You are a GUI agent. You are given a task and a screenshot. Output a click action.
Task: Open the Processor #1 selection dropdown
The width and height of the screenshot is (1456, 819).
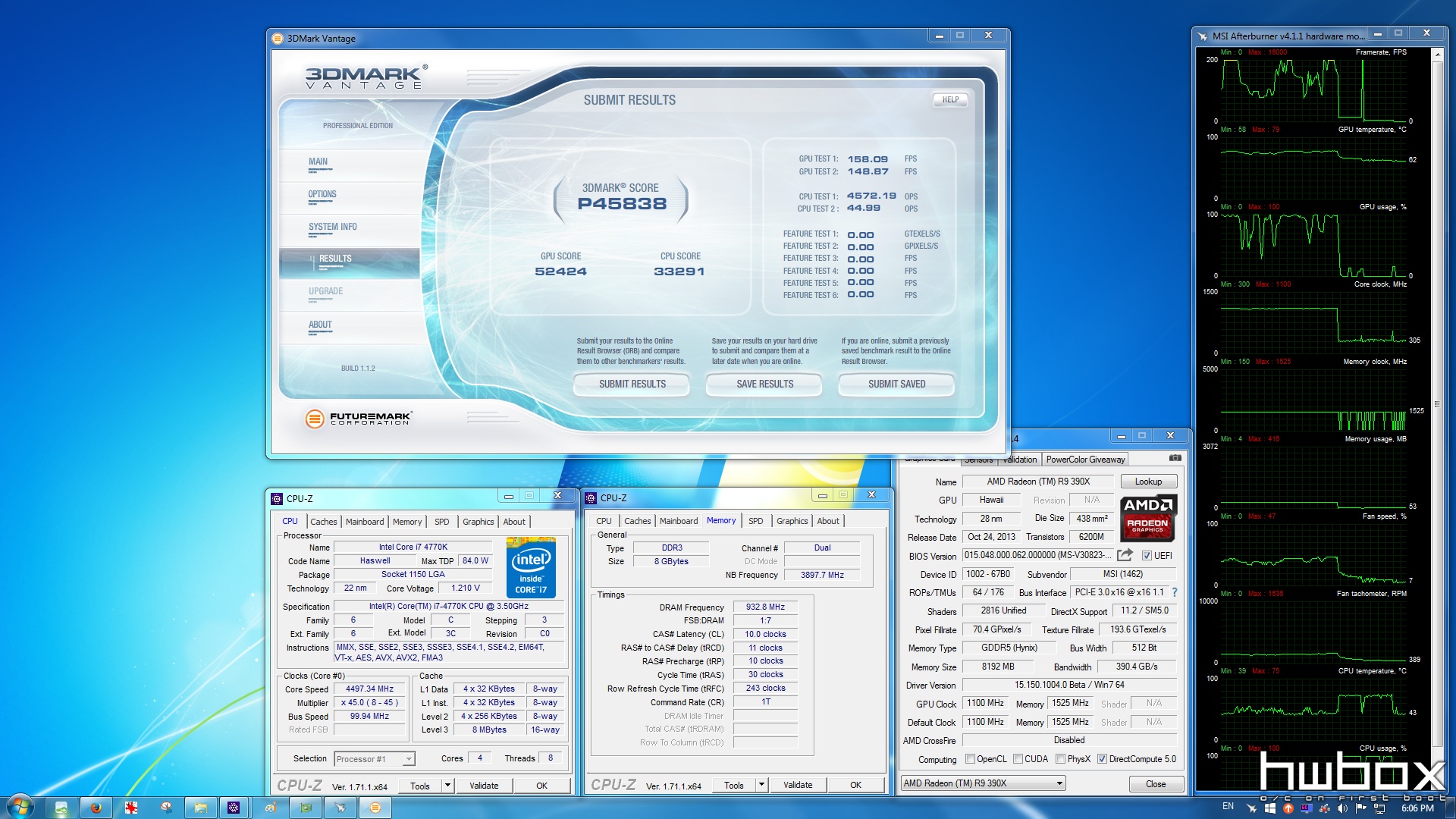(x=375, y=758)
